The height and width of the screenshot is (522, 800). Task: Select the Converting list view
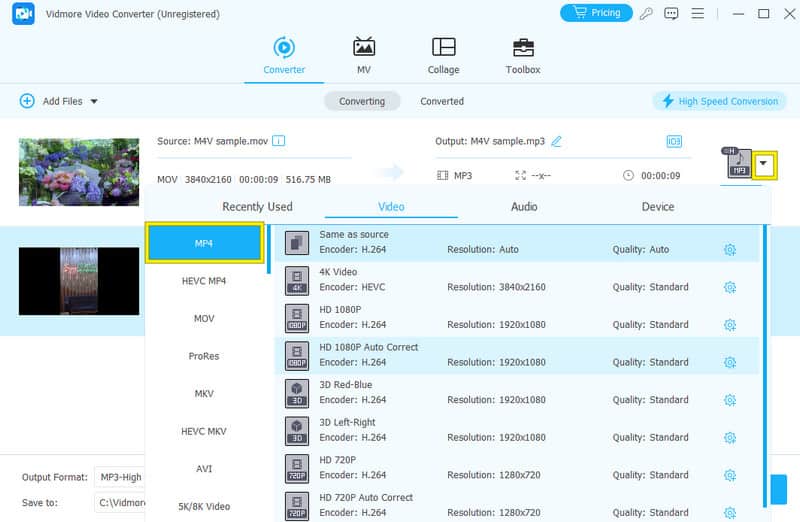pyautogui.click(x=362, y=101)
